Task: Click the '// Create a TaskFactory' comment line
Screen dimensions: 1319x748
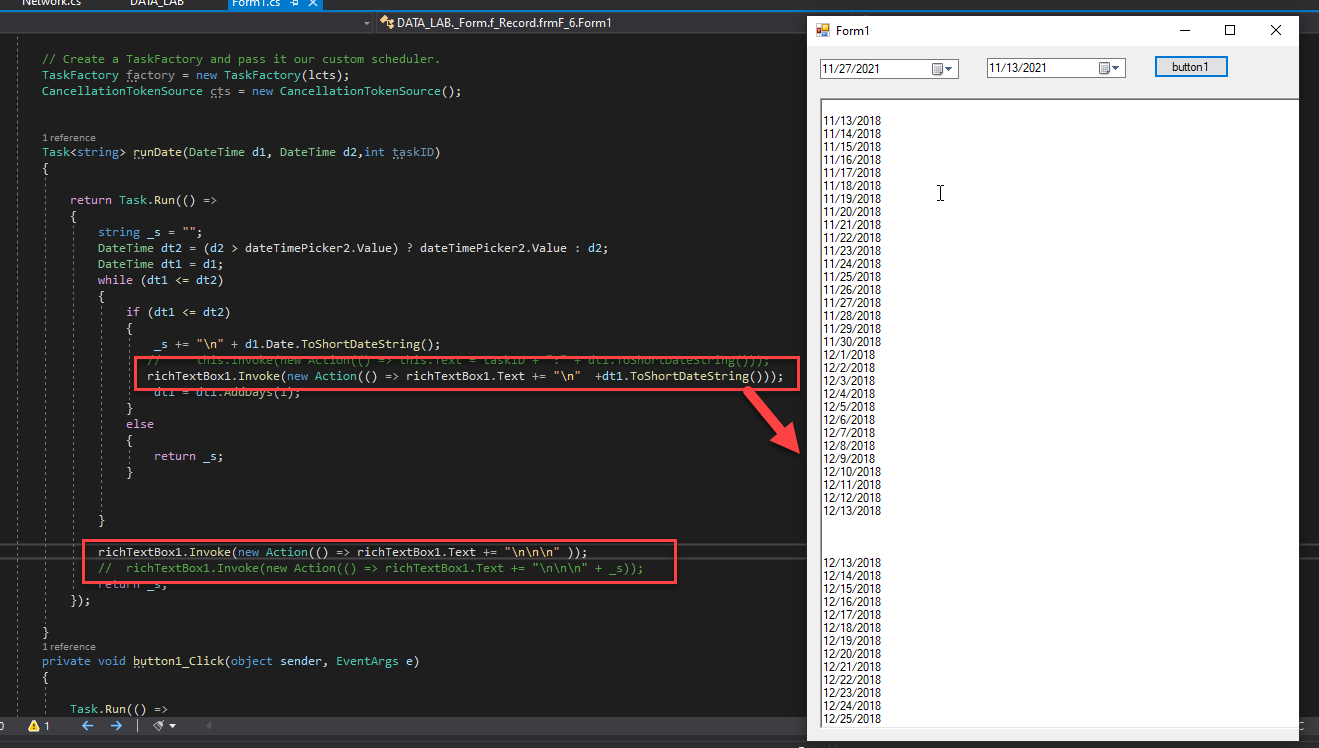Action: [x=241, y=59]
